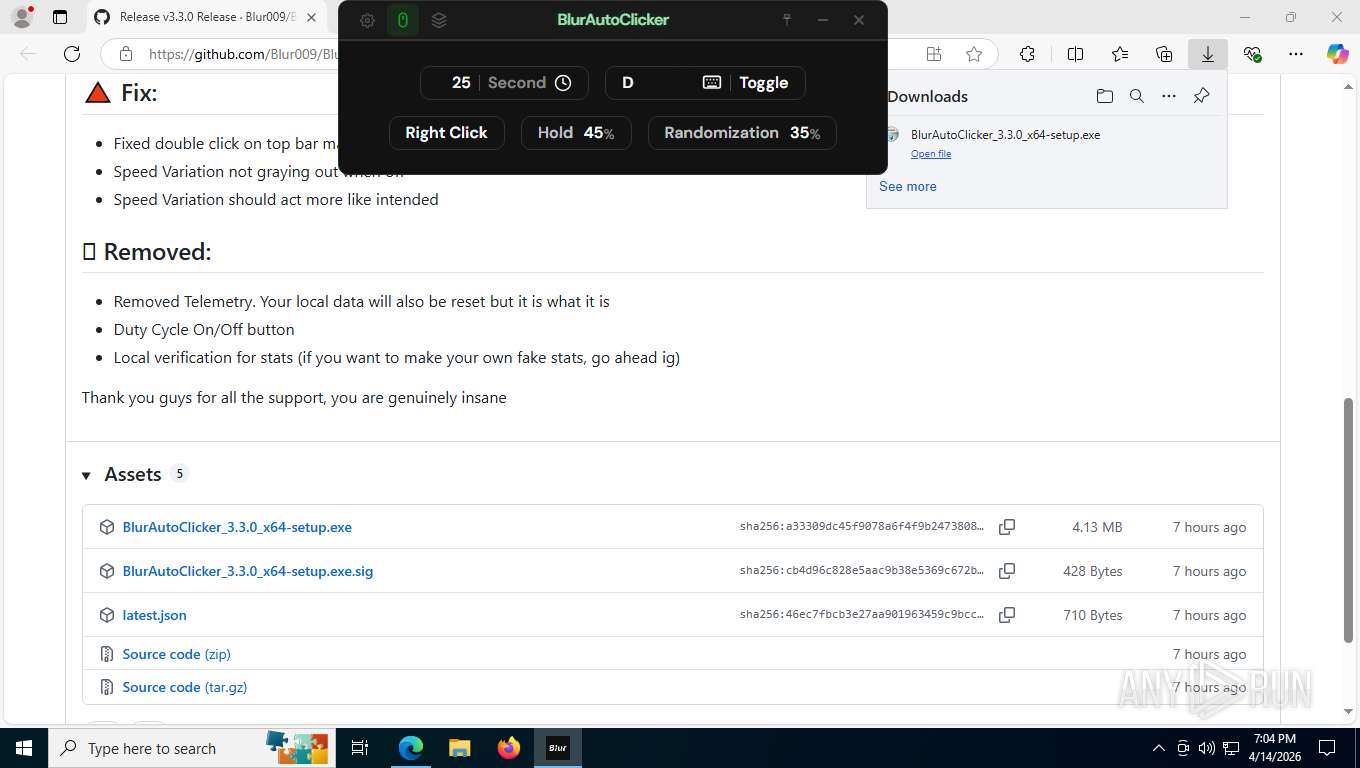The width and height of the screenshot is (1360, 768).
Task: Open the layers stack icon in BlurAutoClicker
Action: pyautogui.click(x=439, y=20)
